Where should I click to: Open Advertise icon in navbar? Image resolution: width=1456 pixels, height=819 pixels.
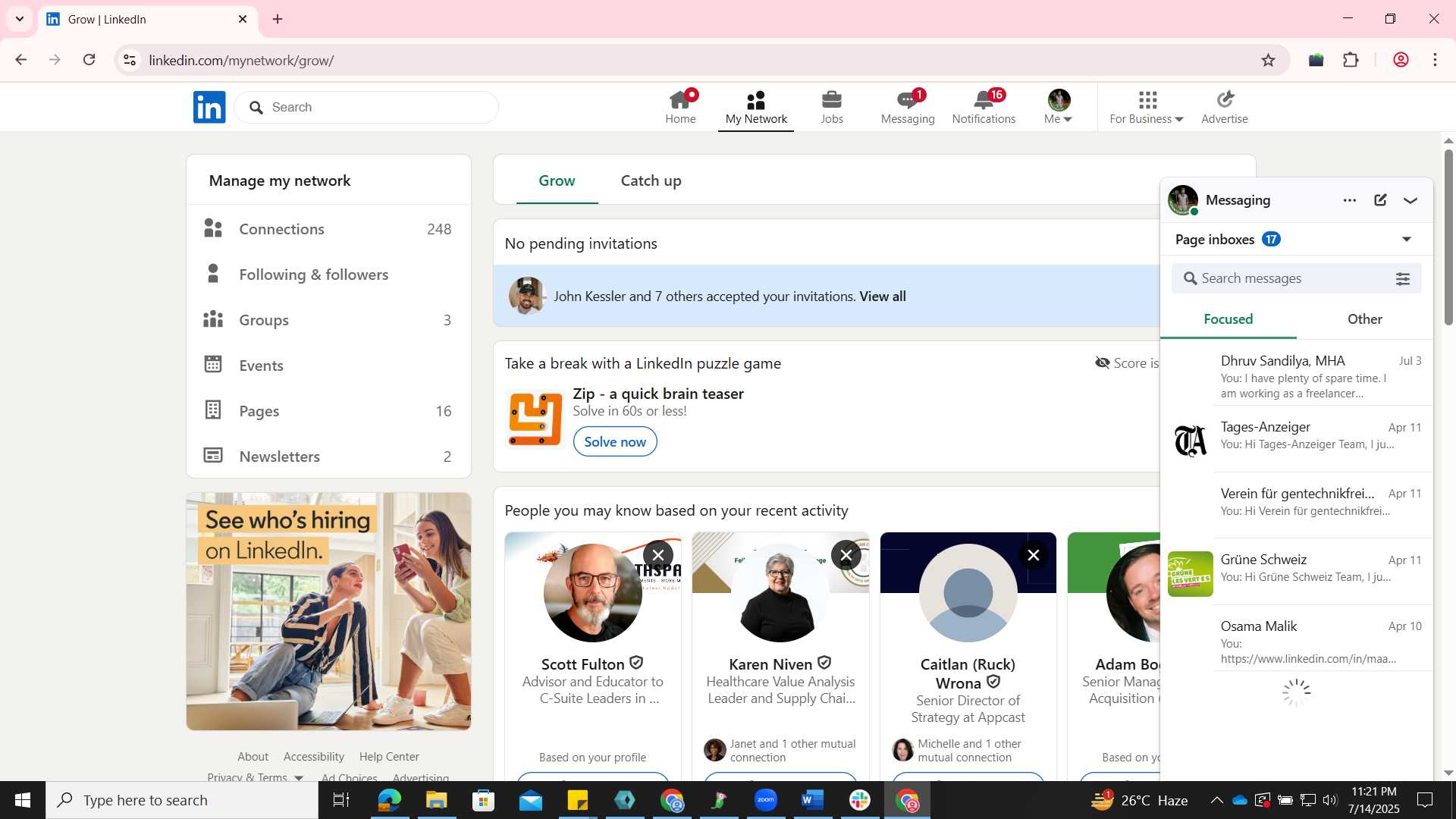(1225, 107)
